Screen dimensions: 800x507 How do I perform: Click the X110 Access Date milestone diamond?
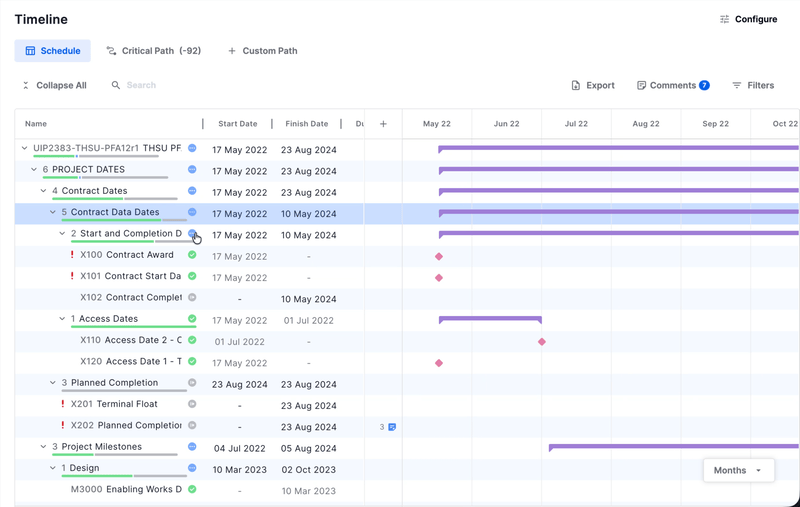(x=542, y=342)
